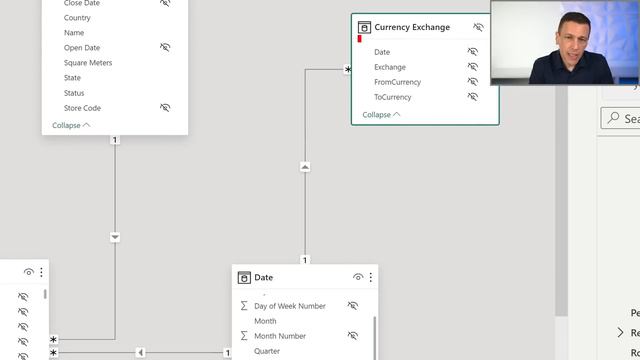Expand the chevron beside Re in right pane
The width and height of the screenshot is (640, 360).
tap(620, 332)
